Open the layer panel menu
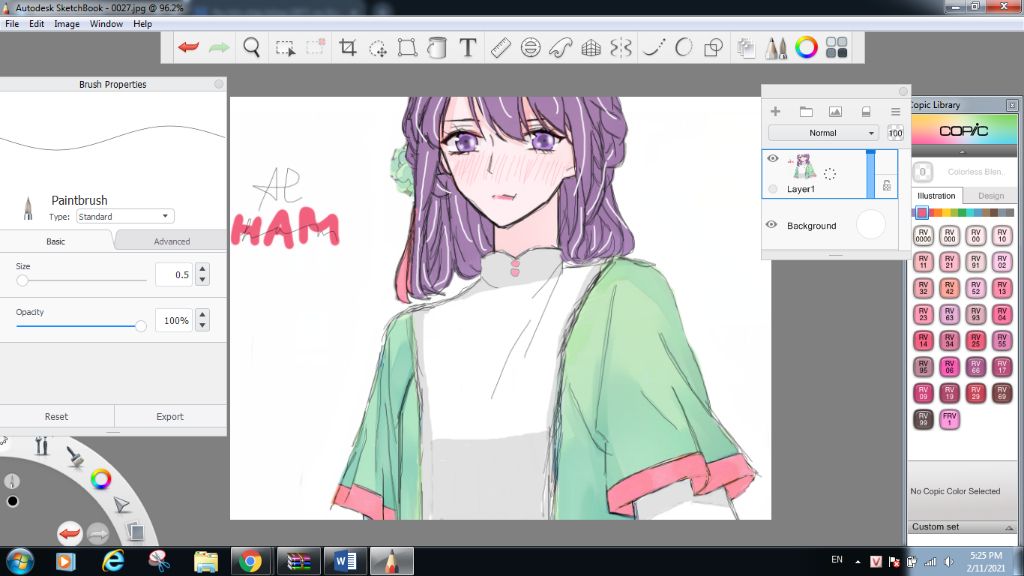 coord(895,112)
